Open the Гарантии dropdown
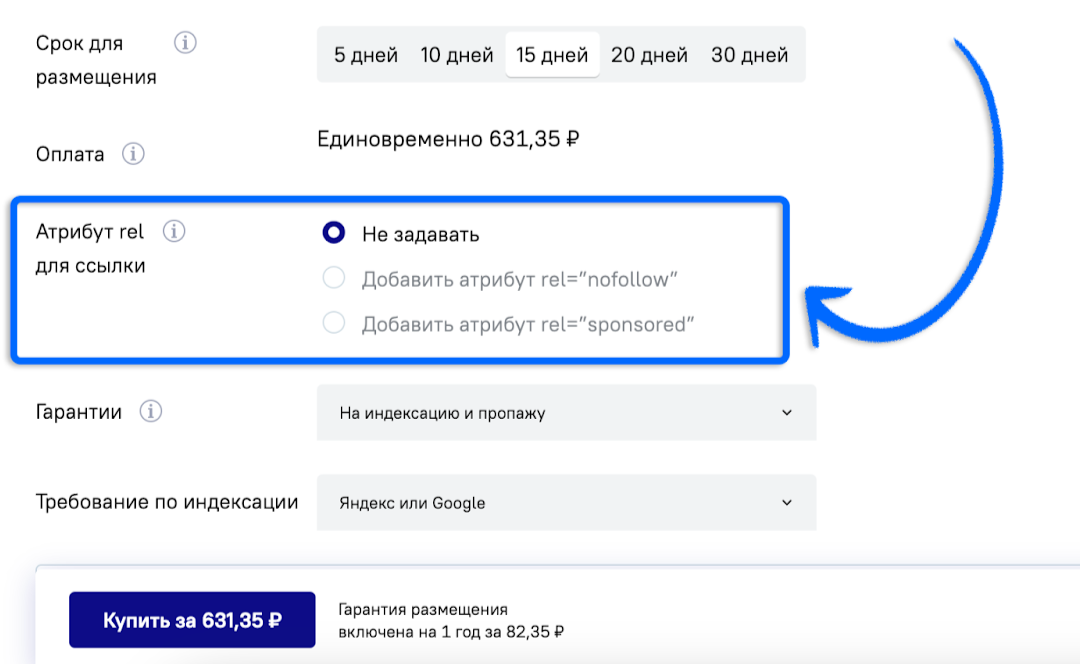The height and width of the screenshot is (664, 1080). pyautogui.click(x=566, y=413)
